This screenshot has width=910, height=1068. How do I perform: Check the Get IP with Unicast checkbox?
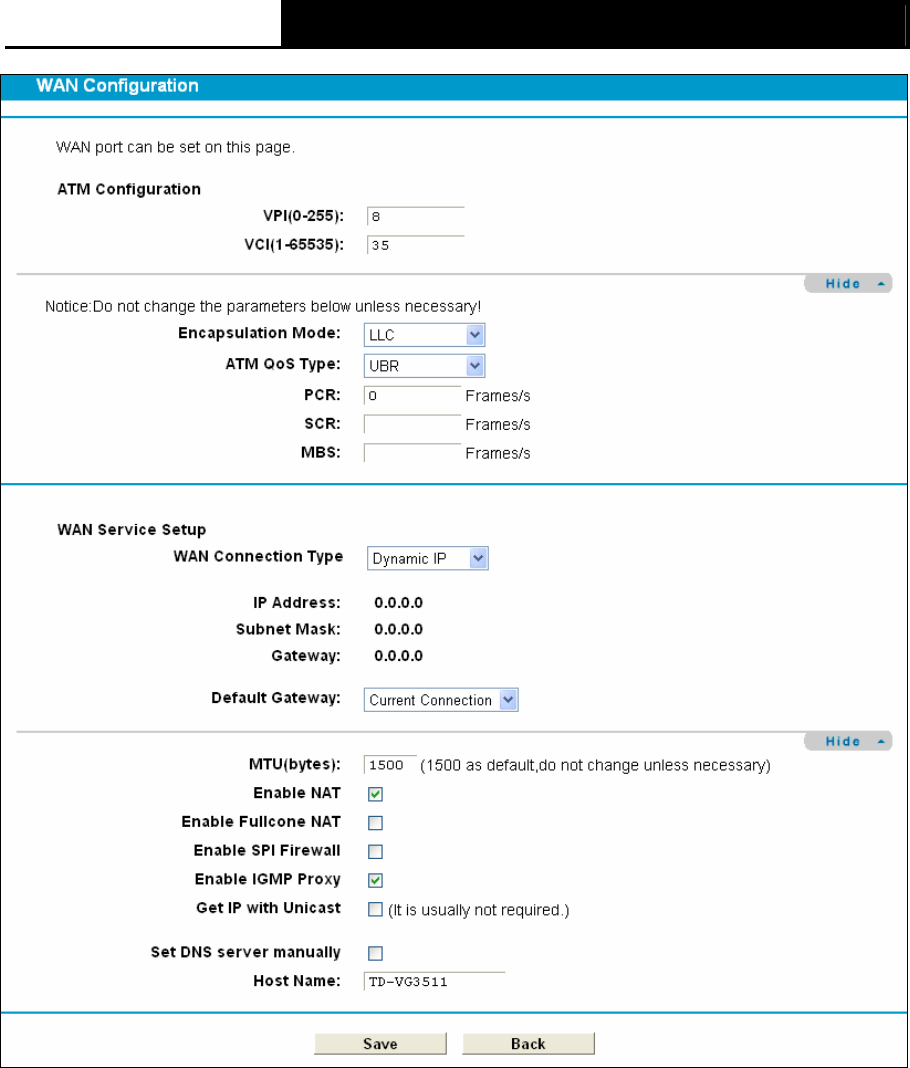(x=375, y=909)
